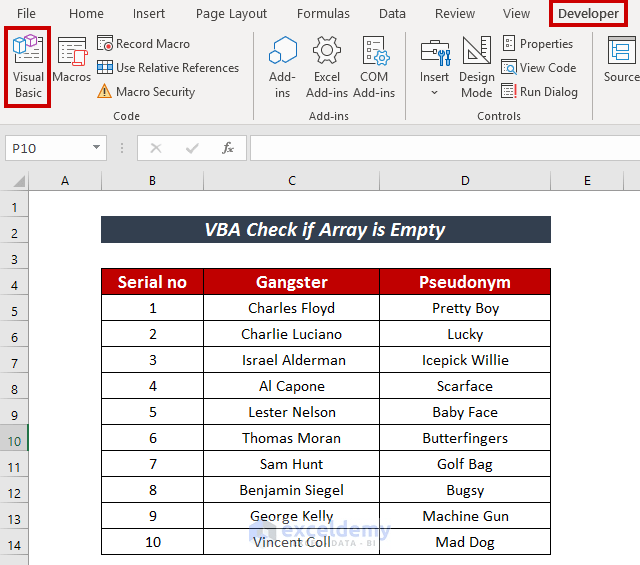Select the cell 'Sam Hunt'
The height and width of the screenshot is (565, 640).
[291, 464]
